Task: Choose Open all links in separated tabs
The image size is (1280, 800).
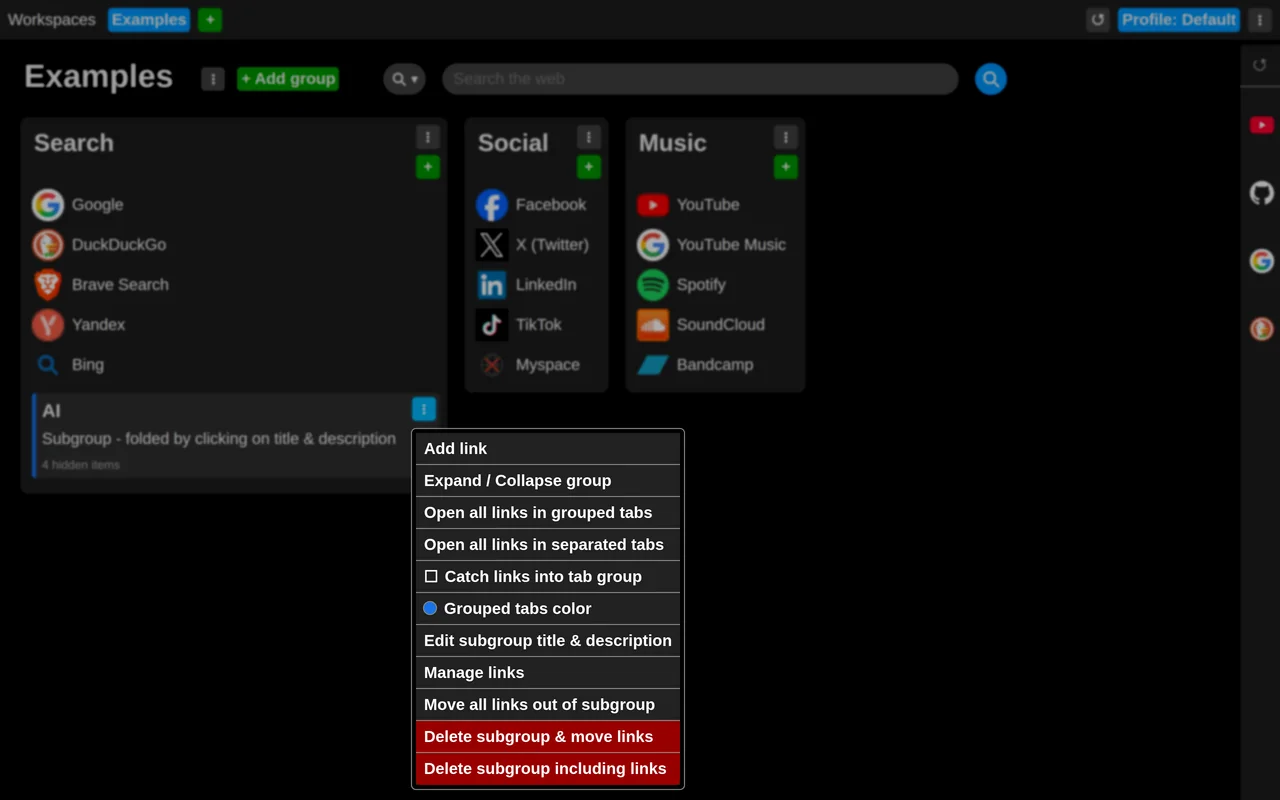Action: (x=548, y=545)
